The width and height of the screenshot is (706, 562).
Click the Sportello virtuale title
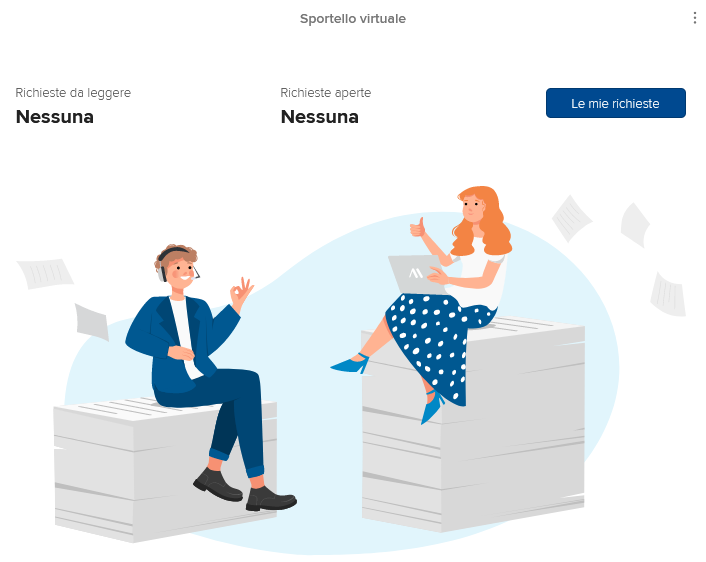(x=353, y=19)
